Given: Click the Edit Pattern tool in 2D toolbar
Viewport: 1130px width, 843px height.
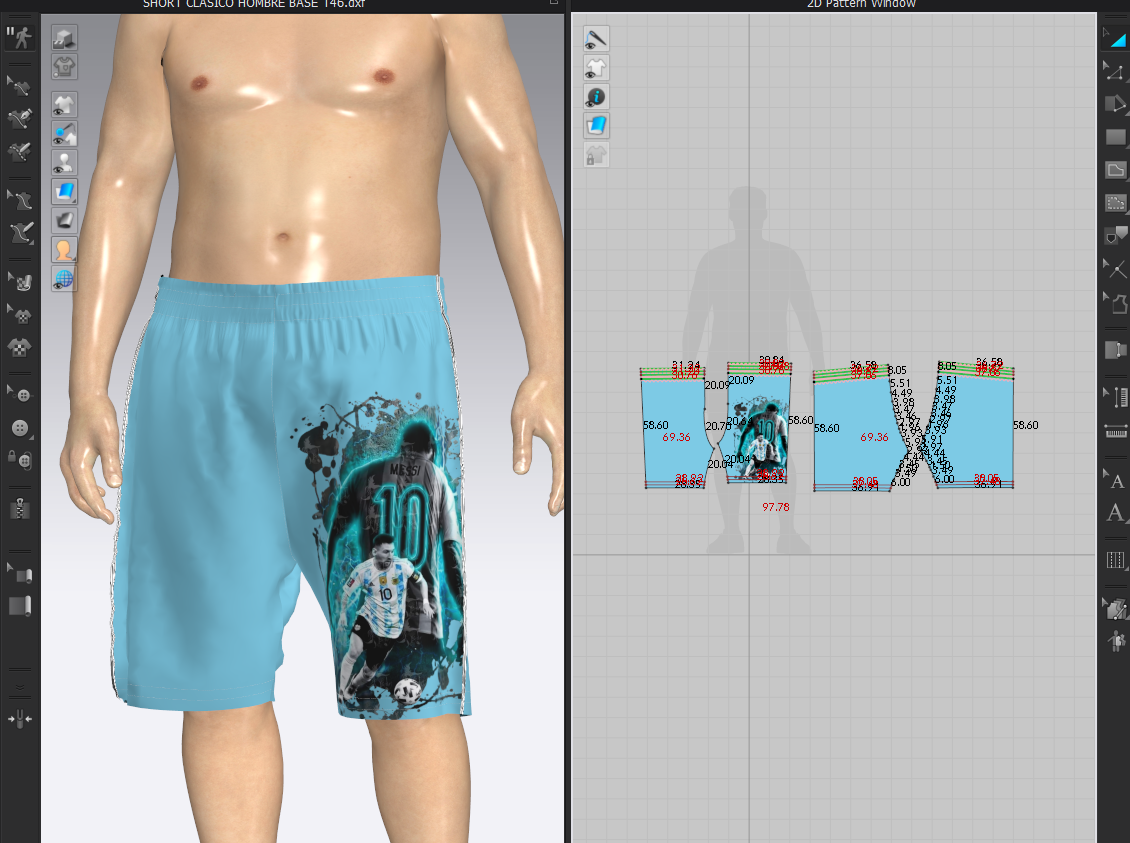Looking at the screenshot, I should (1115, 69).
